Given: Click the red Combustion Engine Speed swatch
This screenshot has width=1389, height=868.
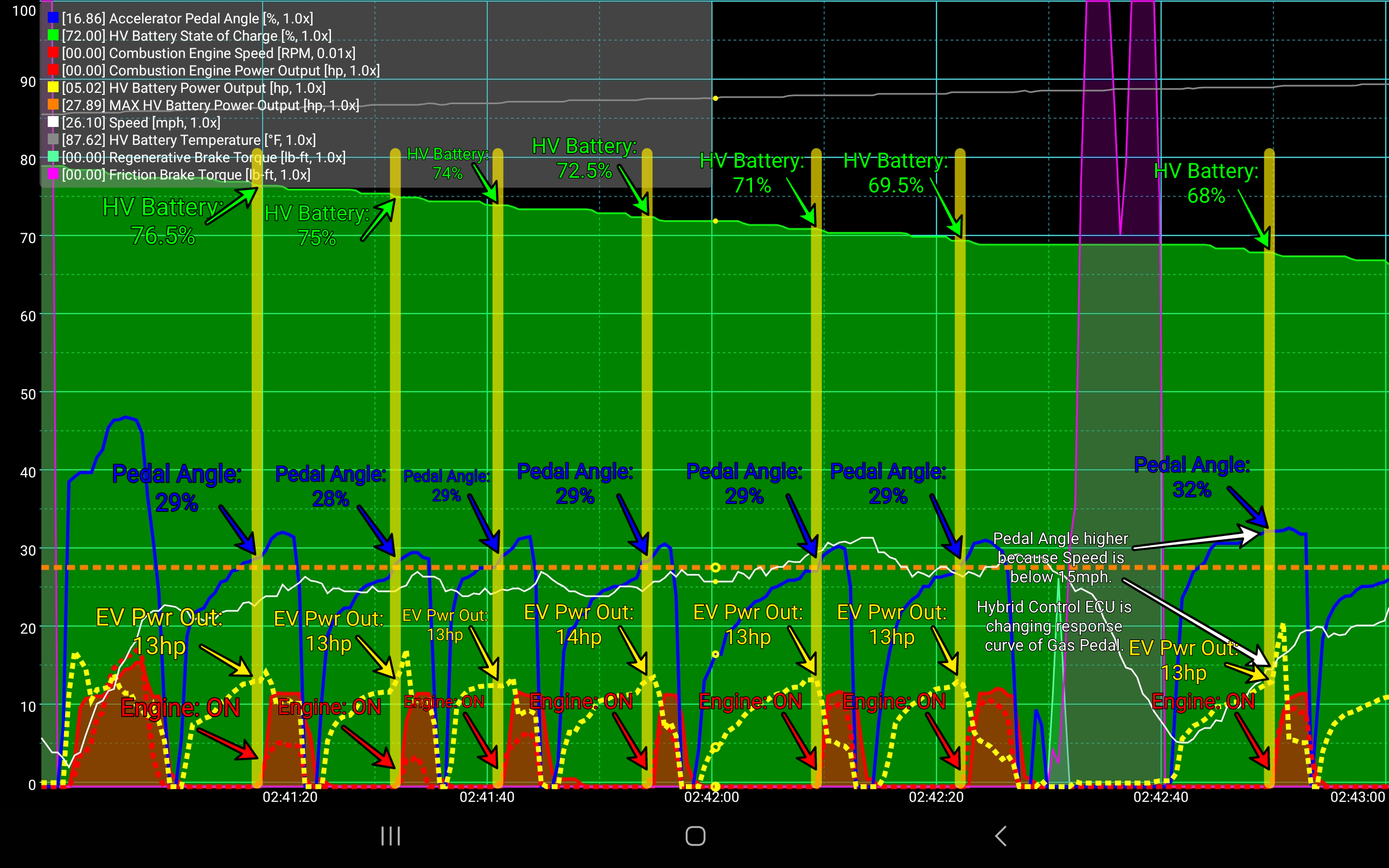Looking at the screenshot, I should 53,53.
